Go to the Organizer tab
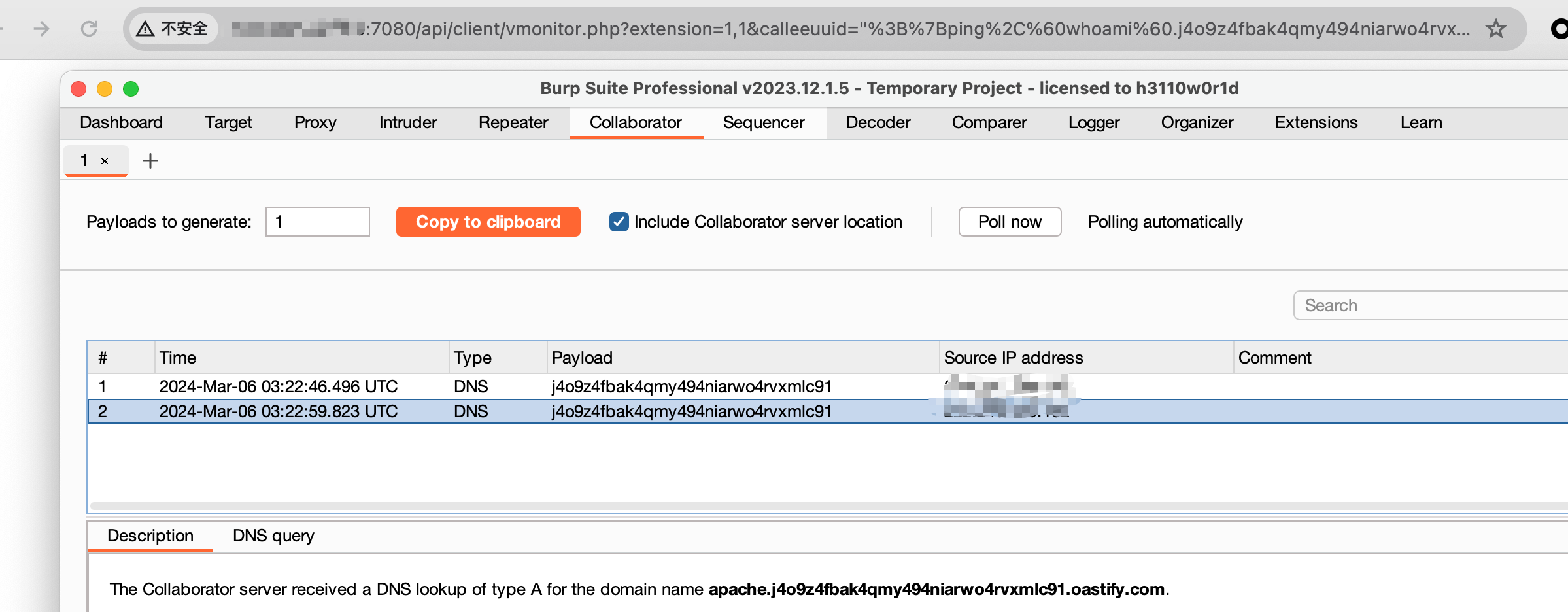This screenshot has width=1568, height=612. point(1197,123)
